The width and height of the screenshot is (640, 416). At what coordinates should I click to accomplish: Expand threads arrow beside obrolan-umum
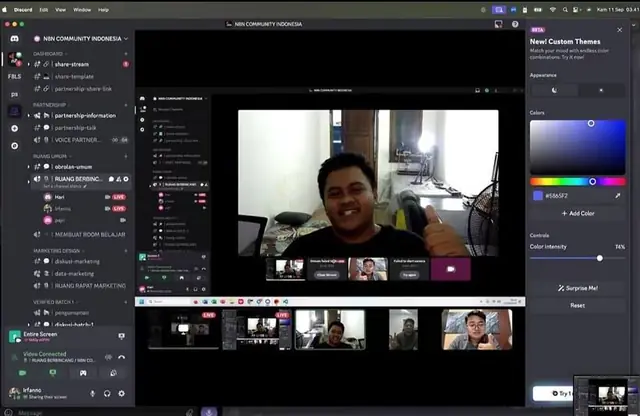click(x=29, y=167)
